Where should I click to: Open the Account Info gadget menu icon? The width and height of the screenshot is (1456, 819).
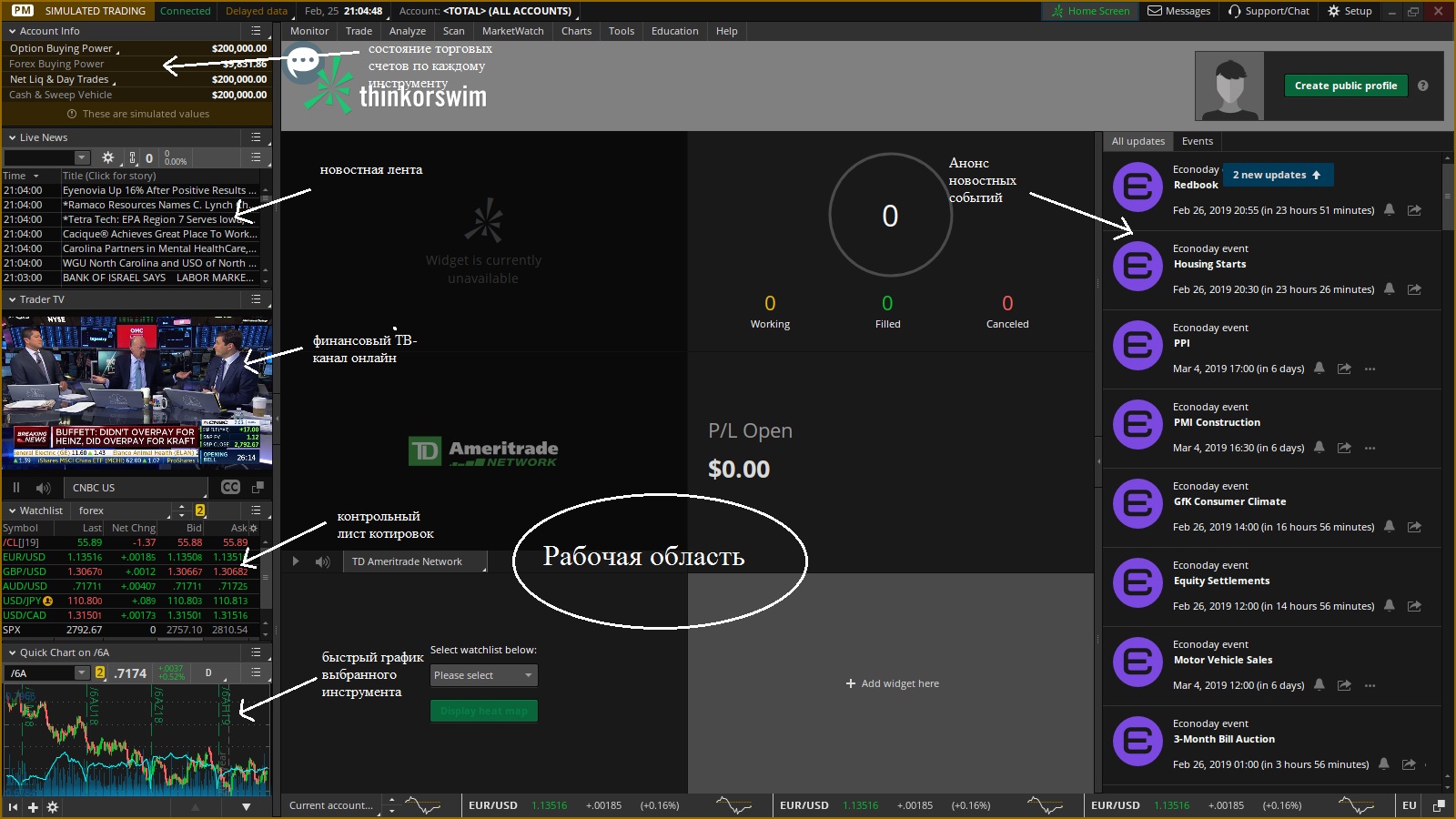point(256,30)
